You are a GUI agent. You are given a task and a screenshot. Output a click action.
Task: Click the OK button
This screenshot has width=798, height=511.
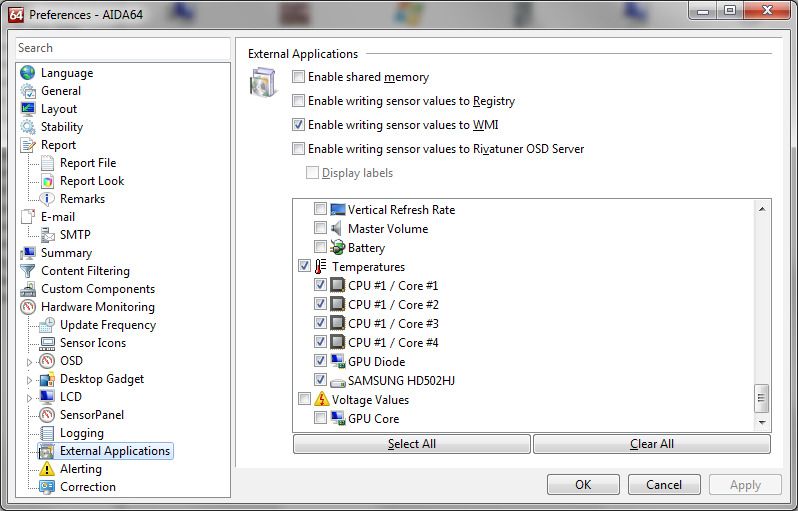coord(583,485)
